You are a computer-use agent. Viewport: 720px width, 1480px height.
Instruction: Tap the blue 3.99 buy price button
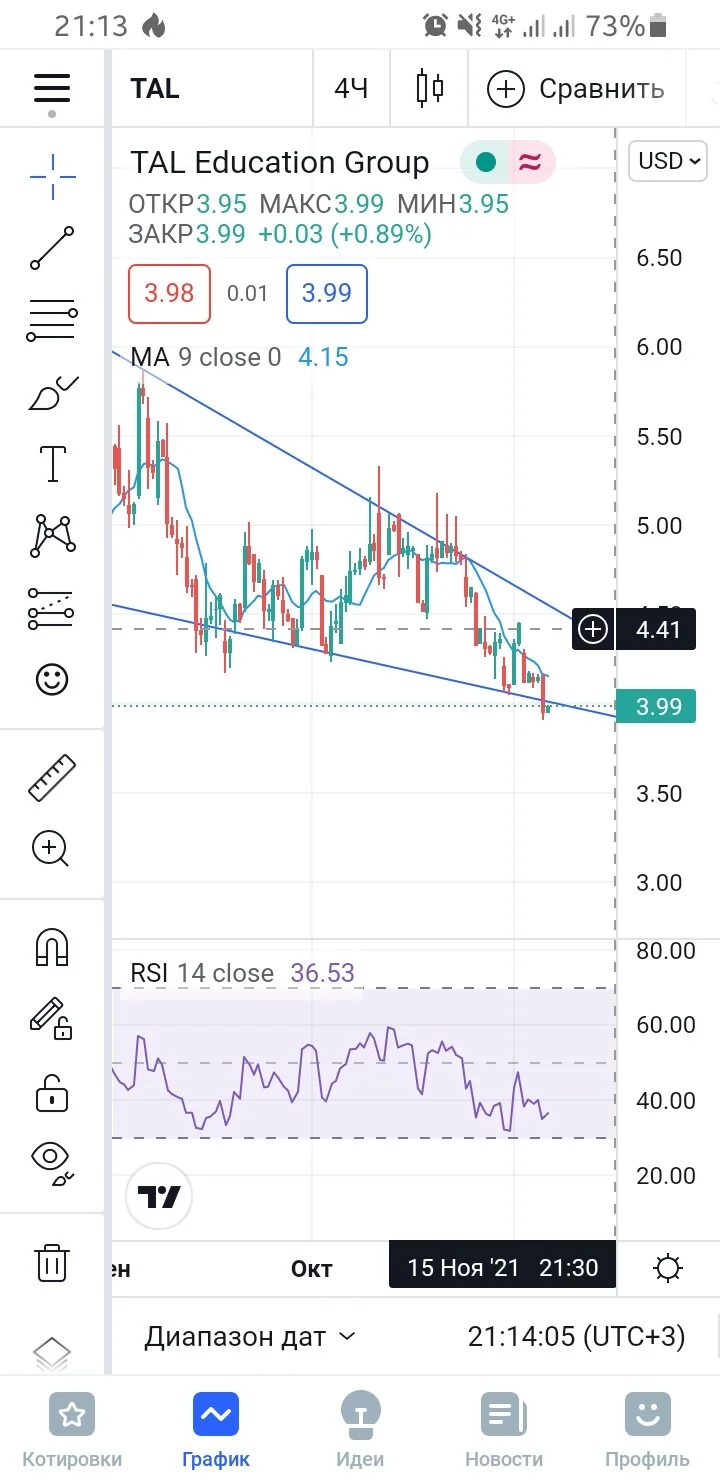pos(326,294)
